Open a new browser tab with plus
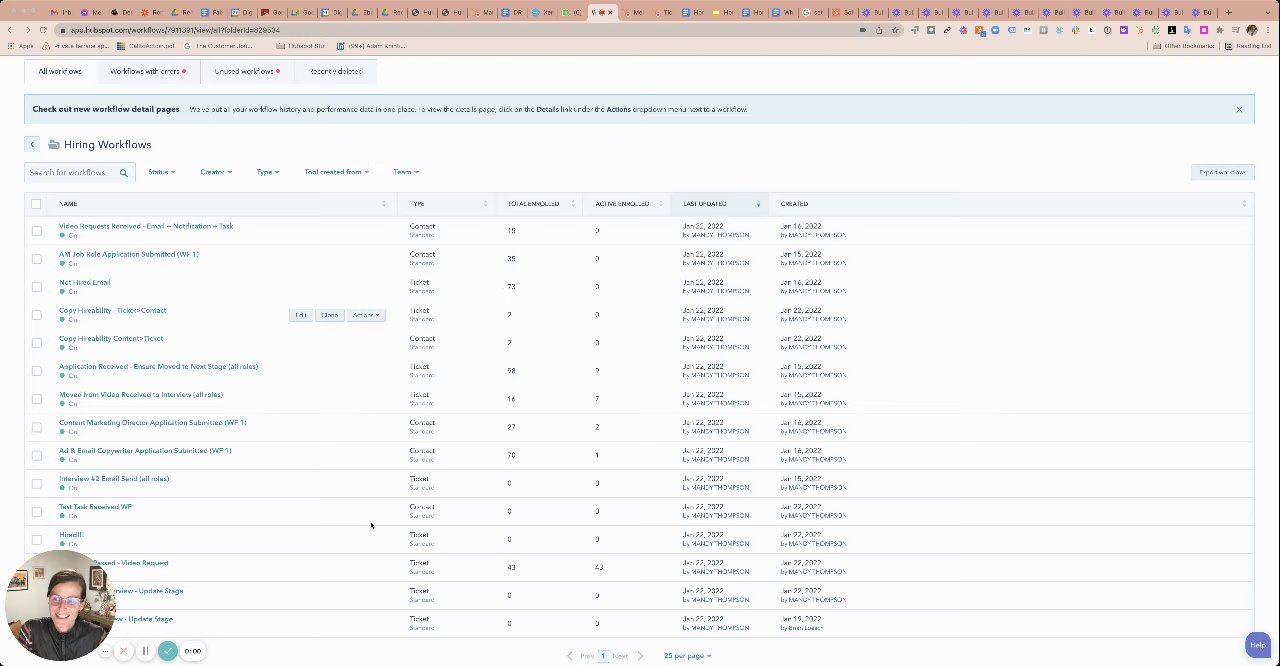 tap(1229, 12)
